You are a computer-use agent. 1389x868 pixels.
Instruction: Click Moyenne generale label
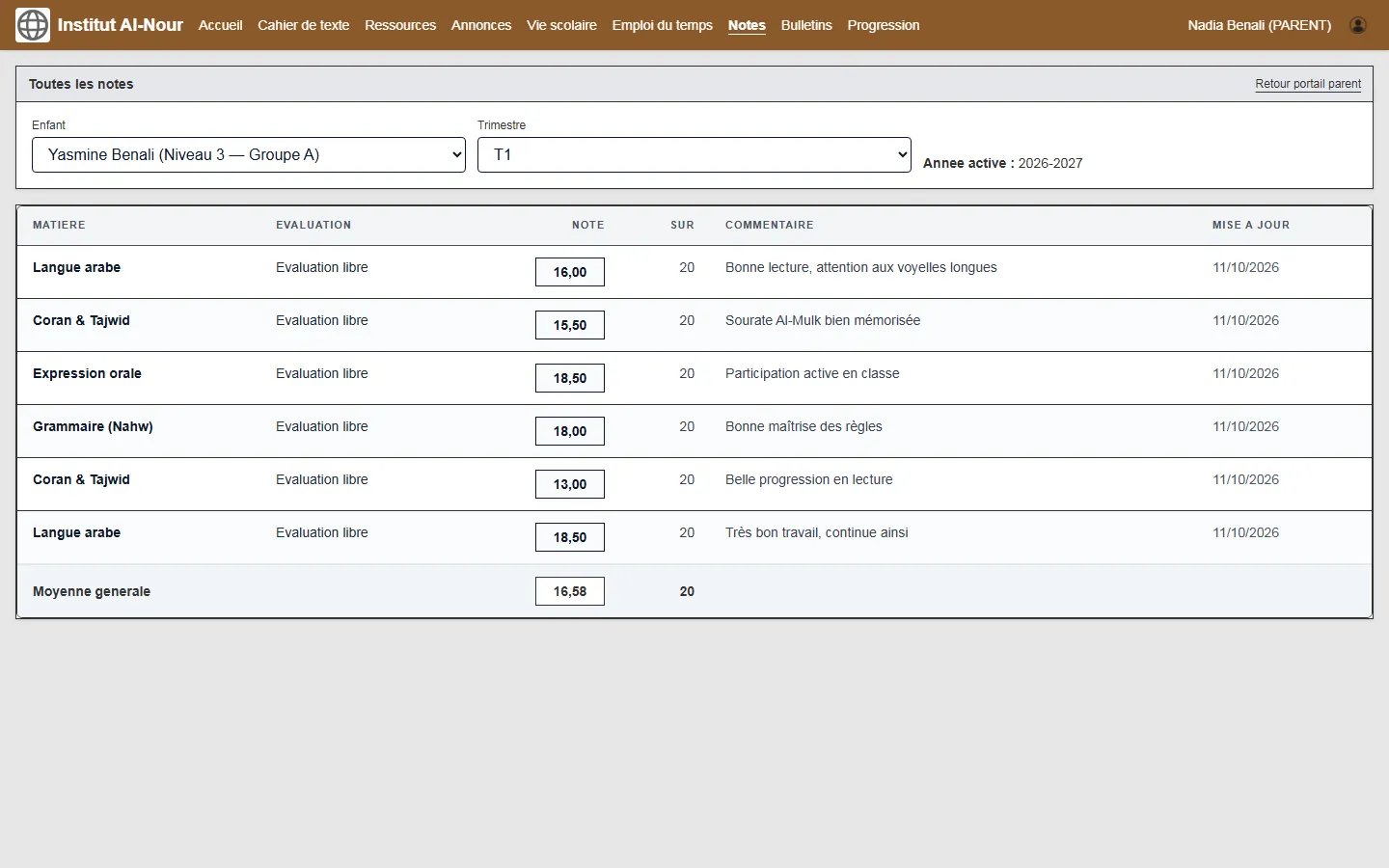[92, 591]
